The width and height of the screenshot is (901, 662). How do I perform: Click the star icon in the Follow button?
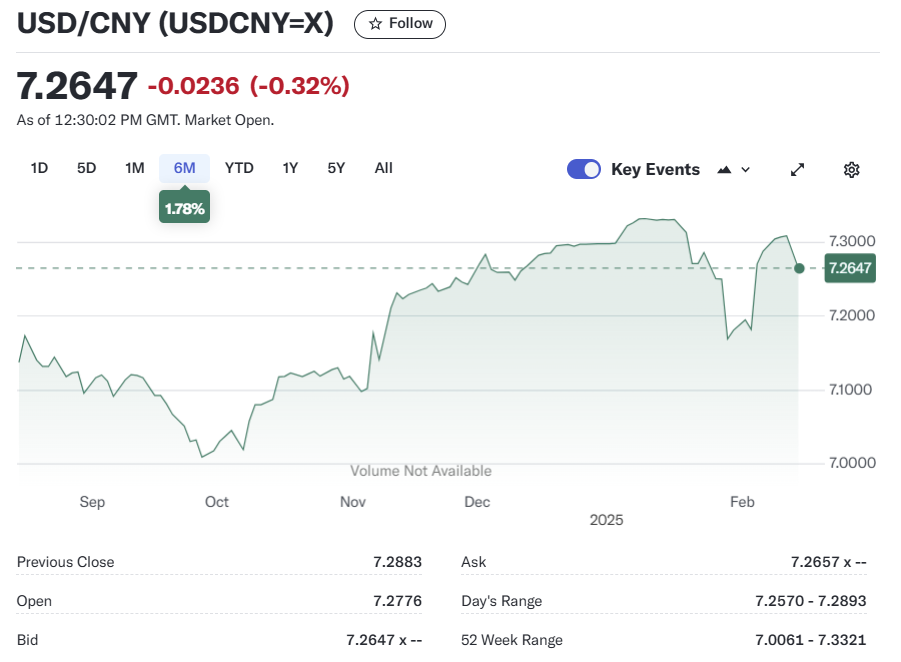[376, 24]
